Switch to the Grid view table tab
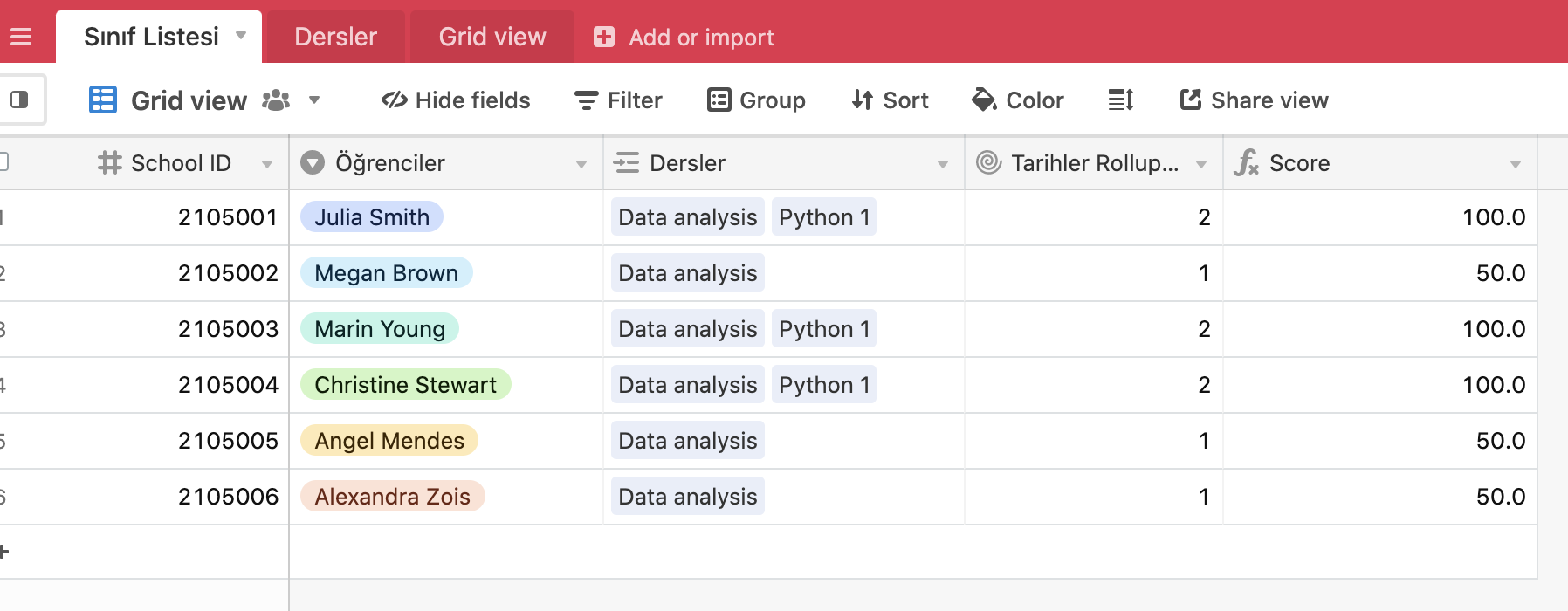Image resolution: width=1568 pixels, height=611 pixels. [x=492, y=37]
